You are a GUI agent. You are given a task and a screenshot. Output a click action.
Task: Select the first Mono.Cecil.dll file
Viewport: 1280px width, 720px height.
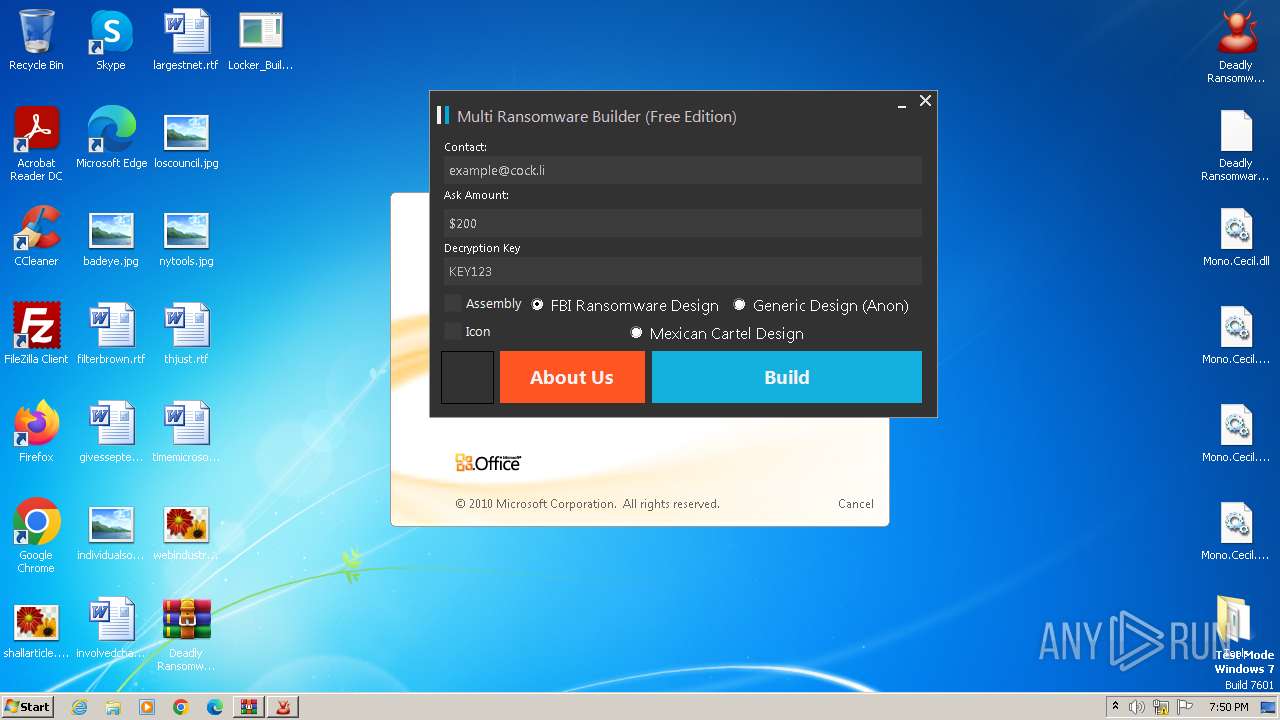(x=1236, y=236)
